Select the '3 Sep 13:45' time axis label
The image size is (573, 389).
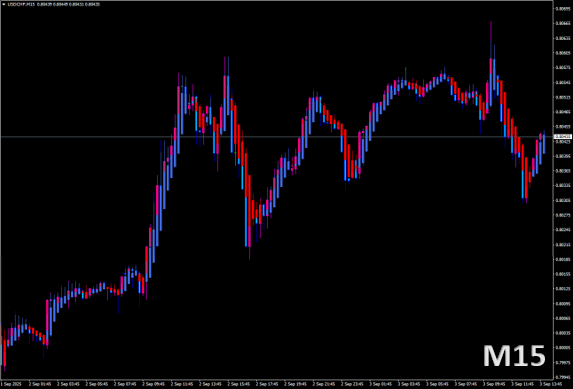(551, 384)
